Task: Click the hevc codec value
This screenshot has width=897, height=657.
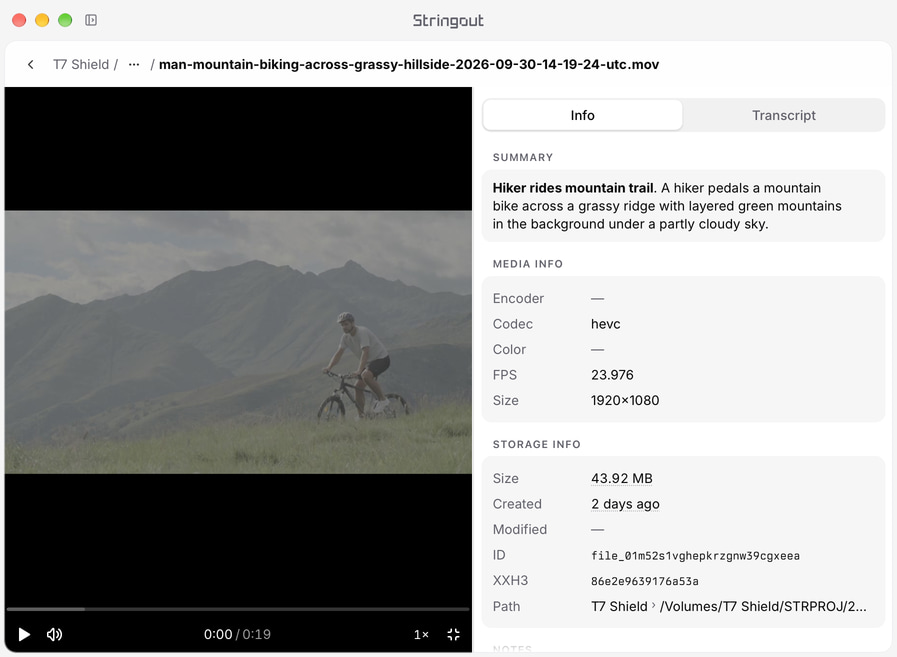Action: (x=605, y=324)
